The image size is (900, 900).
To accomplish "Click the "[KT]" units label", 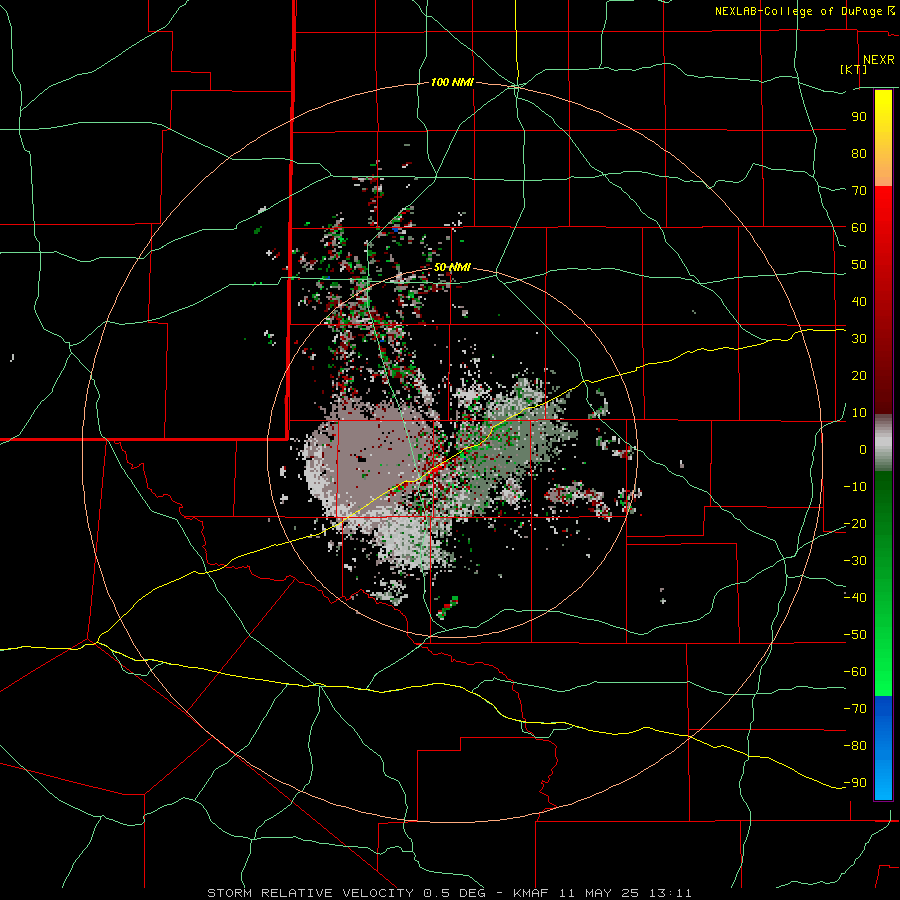I will click(x=853, y=69).
